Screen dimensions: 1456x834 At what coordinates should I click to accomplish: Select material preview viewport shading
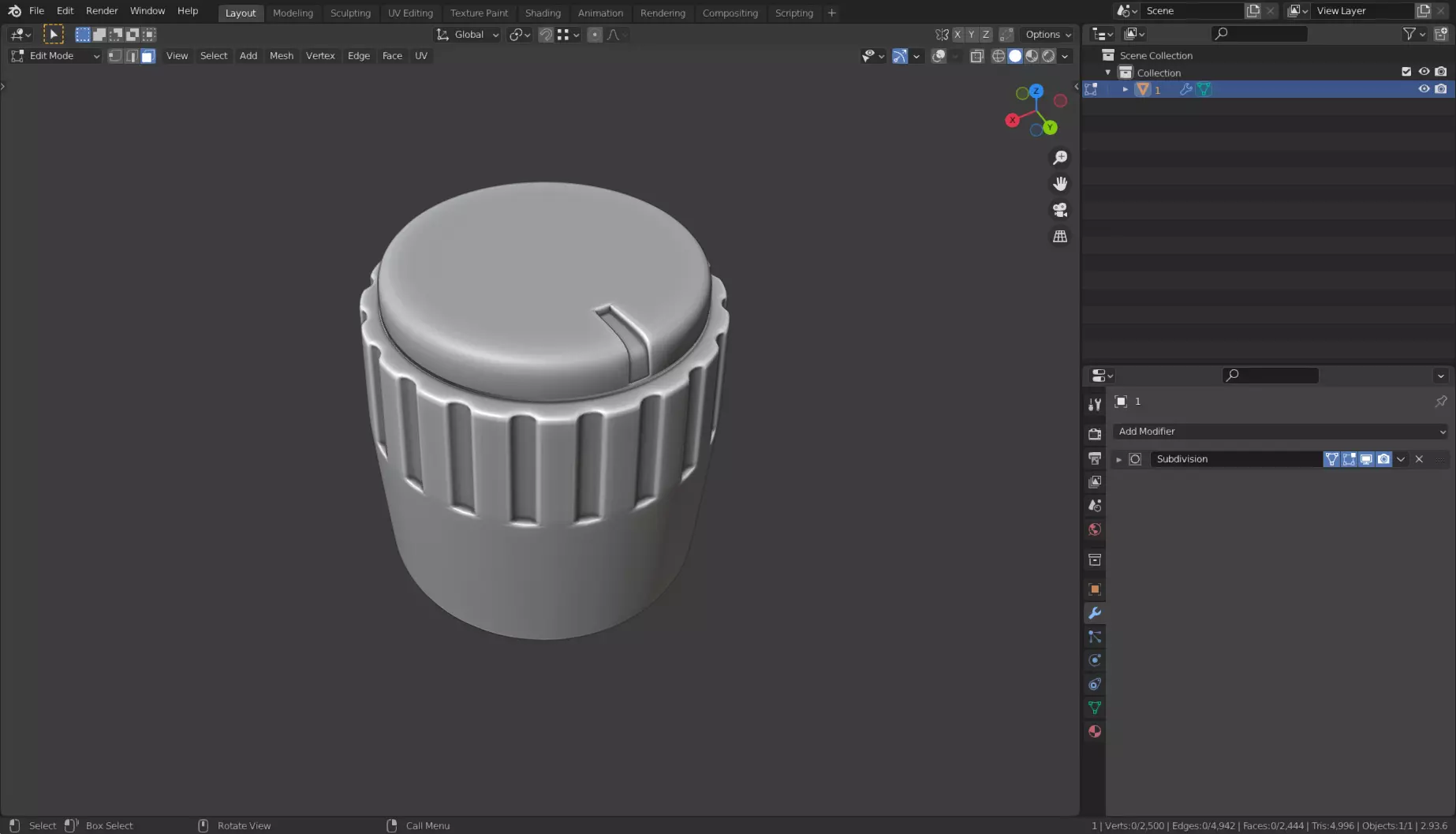(1032, 56)
